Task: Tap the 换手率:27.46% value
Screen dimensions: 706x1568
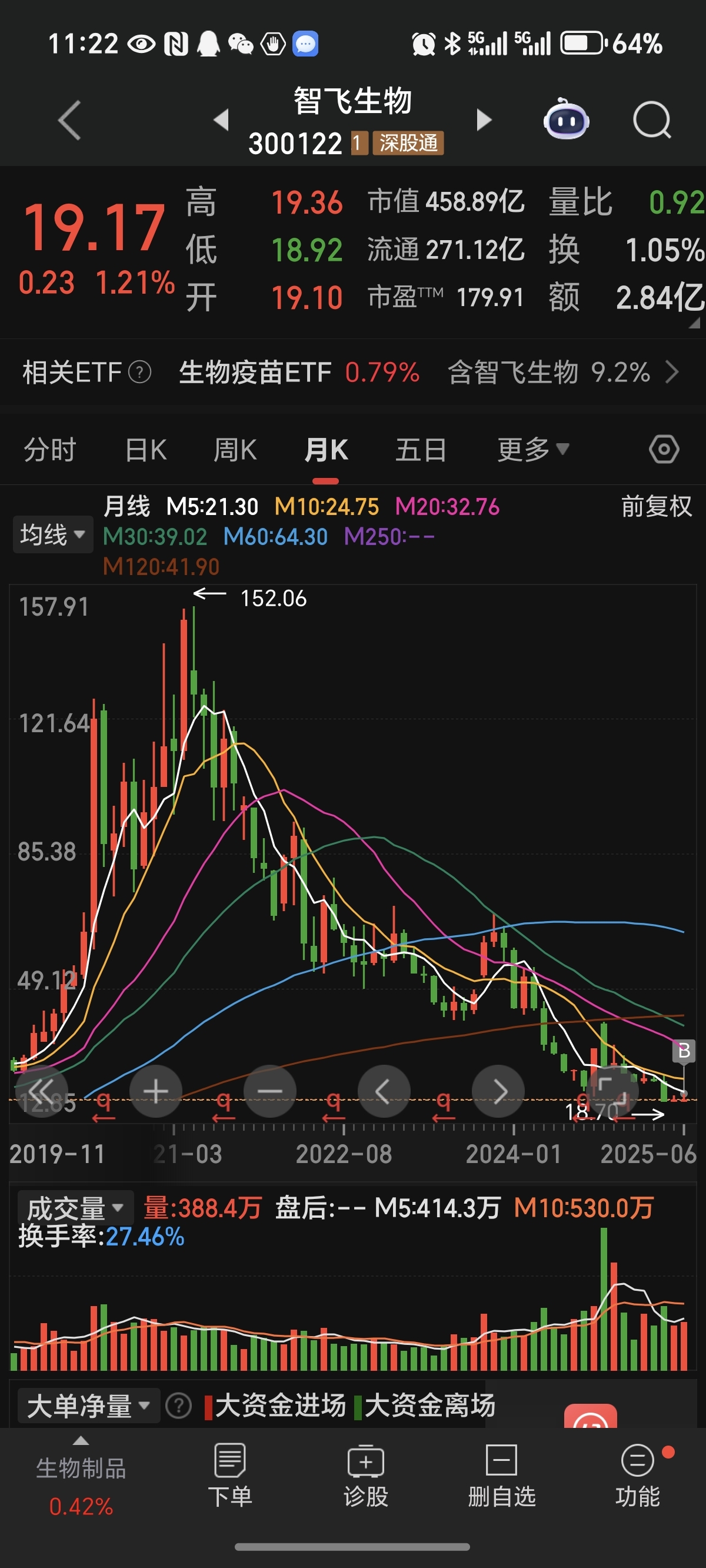Action: pyautogui.click(x=101, y=1236)
